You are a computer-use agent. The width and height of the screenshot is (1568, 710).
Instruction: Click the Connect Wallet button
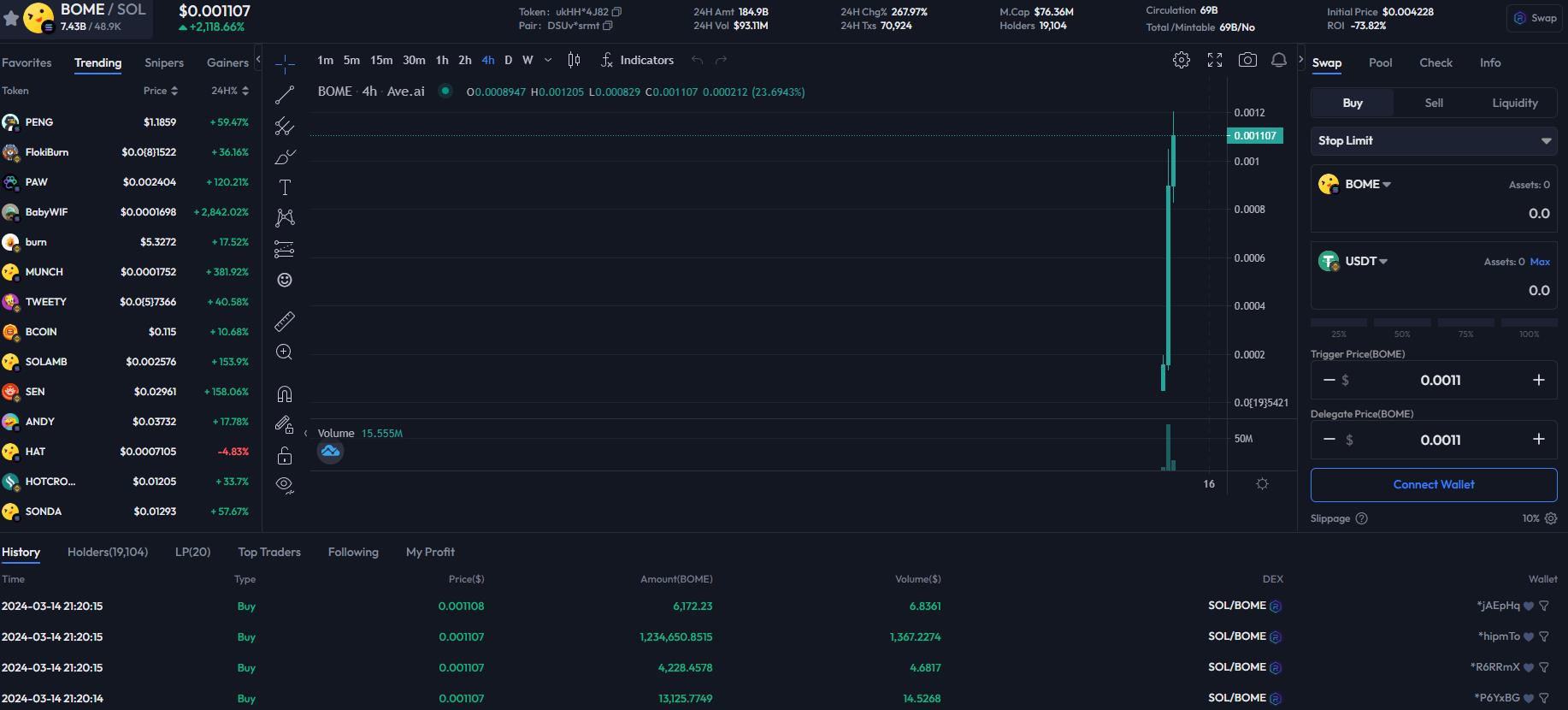1434,484
